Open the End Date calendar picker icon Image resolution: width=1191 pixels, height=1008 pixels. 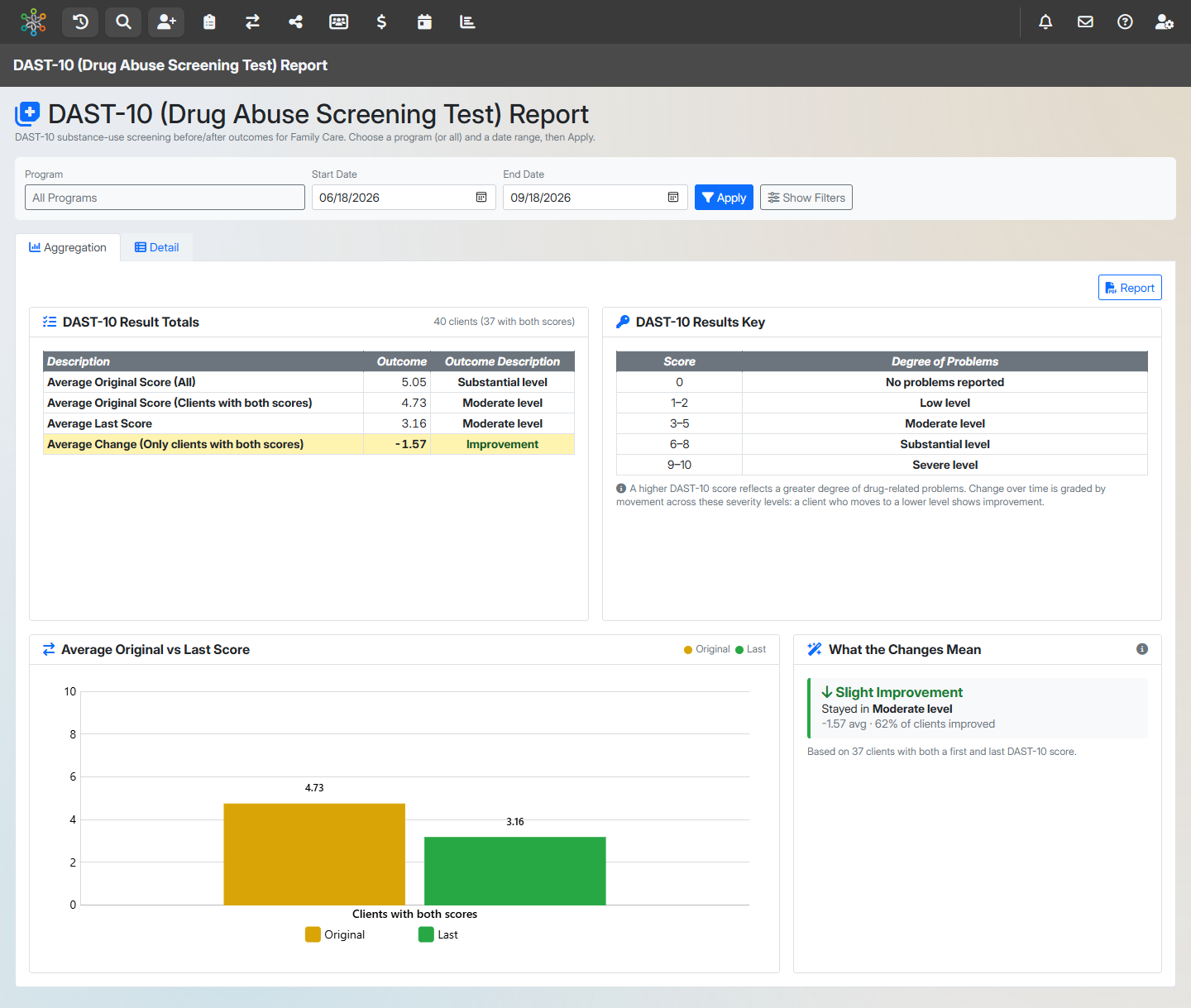tap(673, 197)
